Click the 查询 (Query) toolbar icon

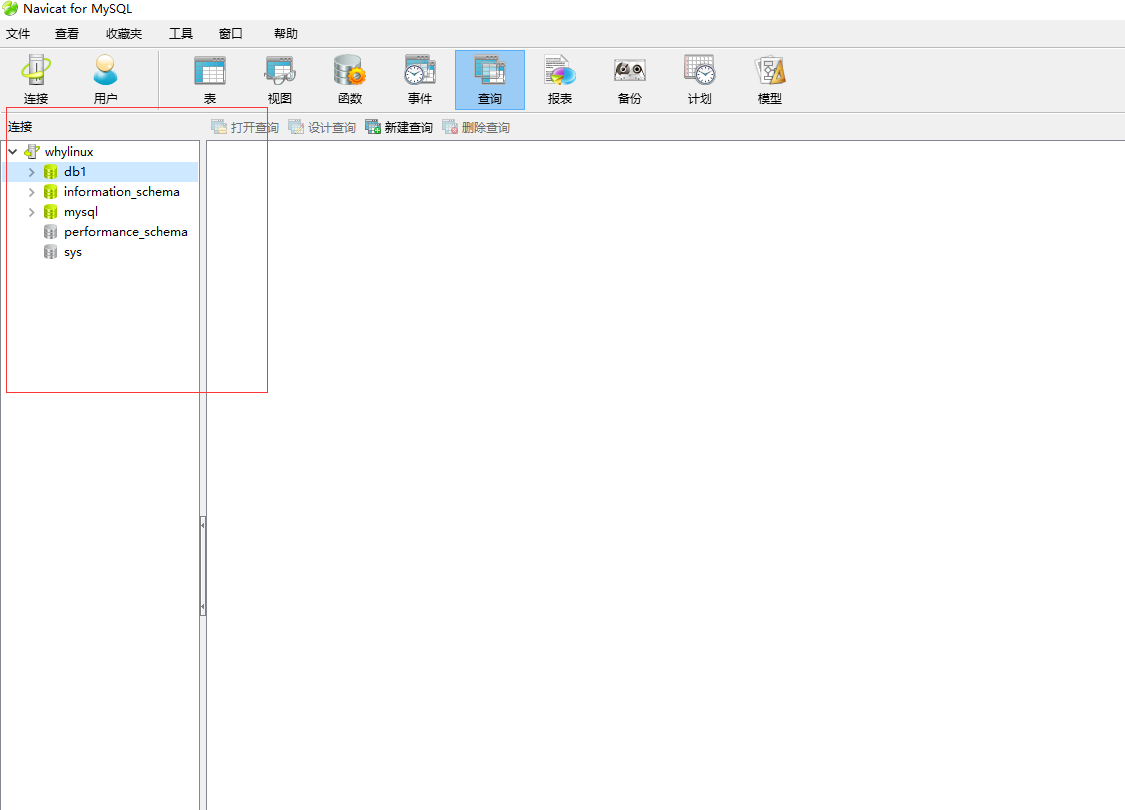(x=490, y=80)
